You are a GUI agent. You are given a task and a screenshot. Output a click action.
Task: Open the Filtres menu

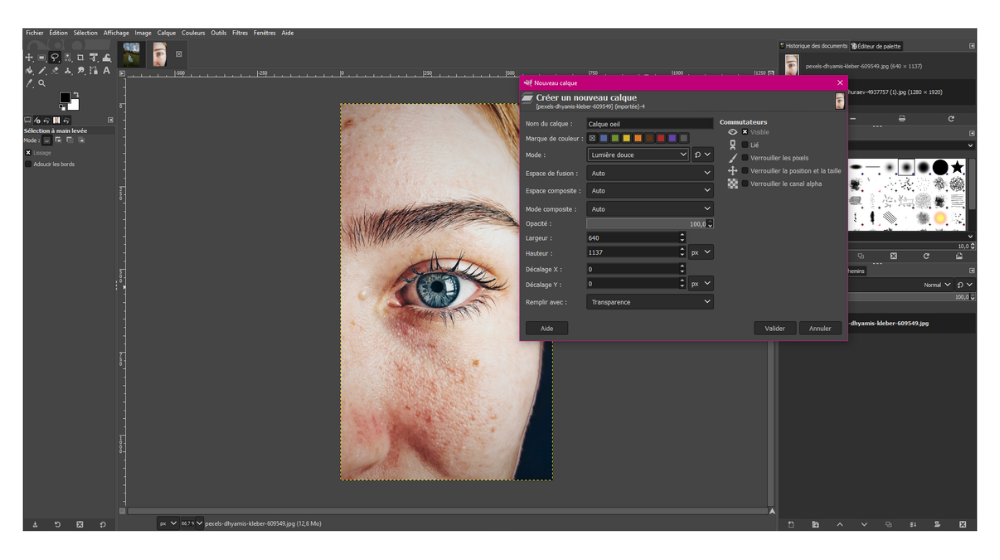(x=240, y=33)
